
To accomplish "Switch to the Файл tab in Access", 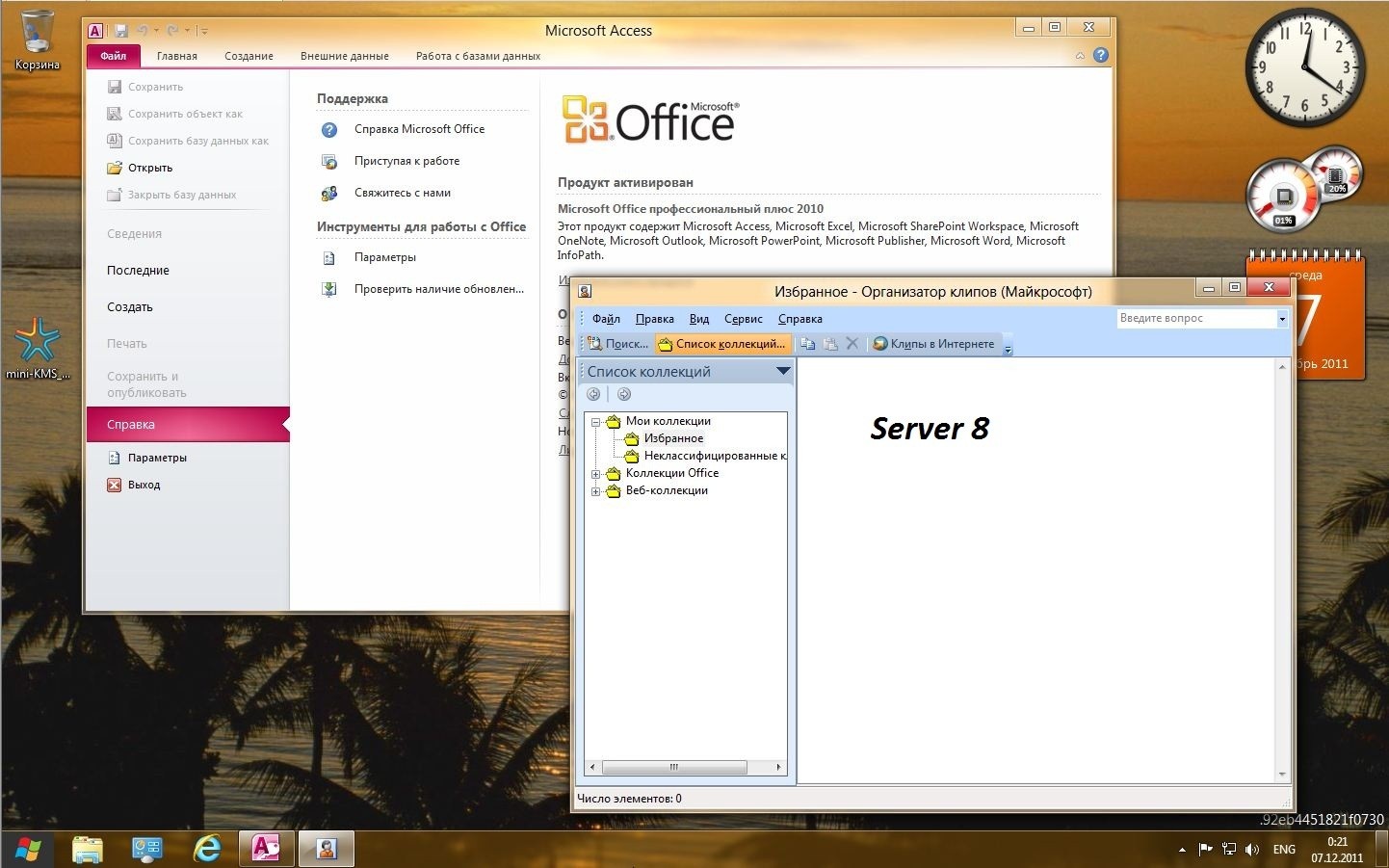I will point(113,56).
